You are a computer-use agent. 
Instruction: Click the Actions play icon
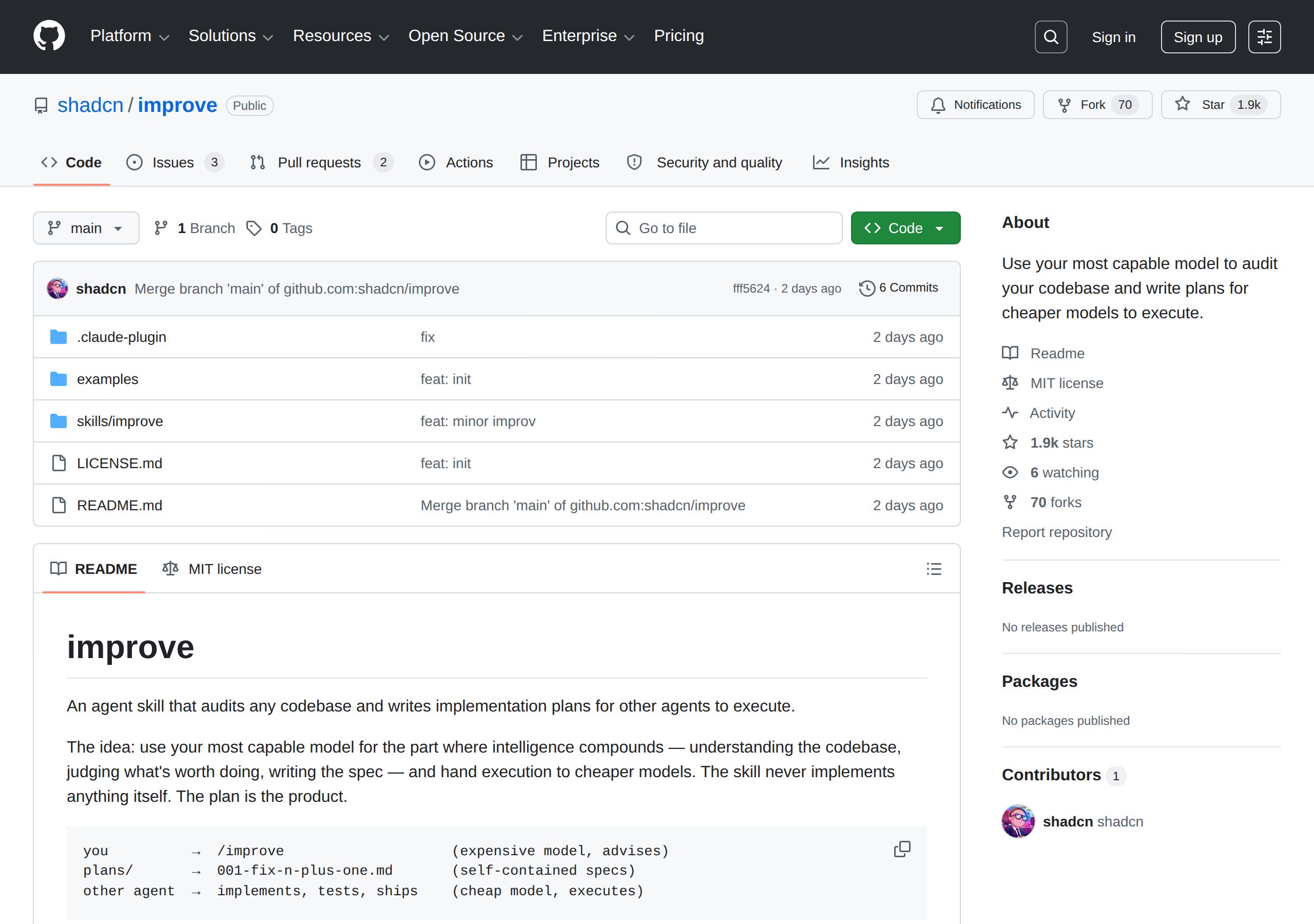click(427, 163)
